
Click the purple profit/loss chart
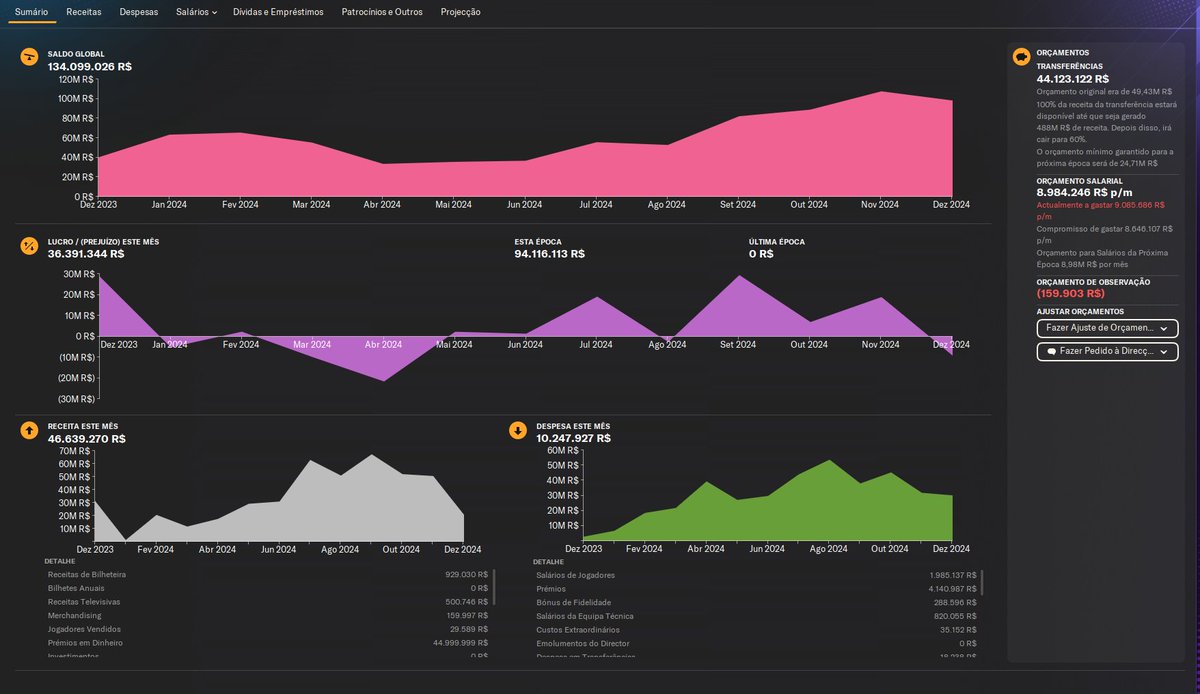(525, 328)
